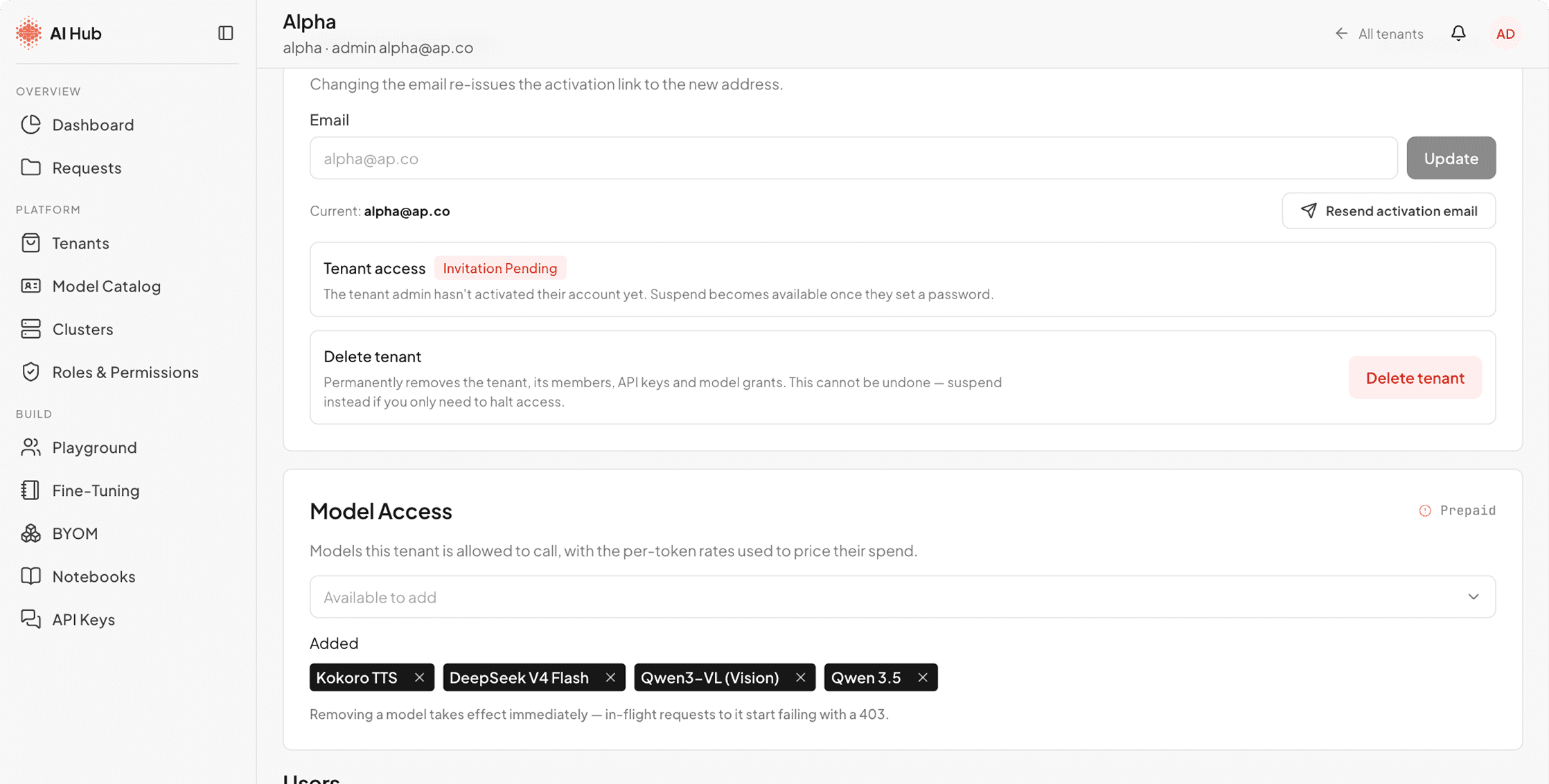Remove Kokoro TTS model with its X

[x=419, y=677]
